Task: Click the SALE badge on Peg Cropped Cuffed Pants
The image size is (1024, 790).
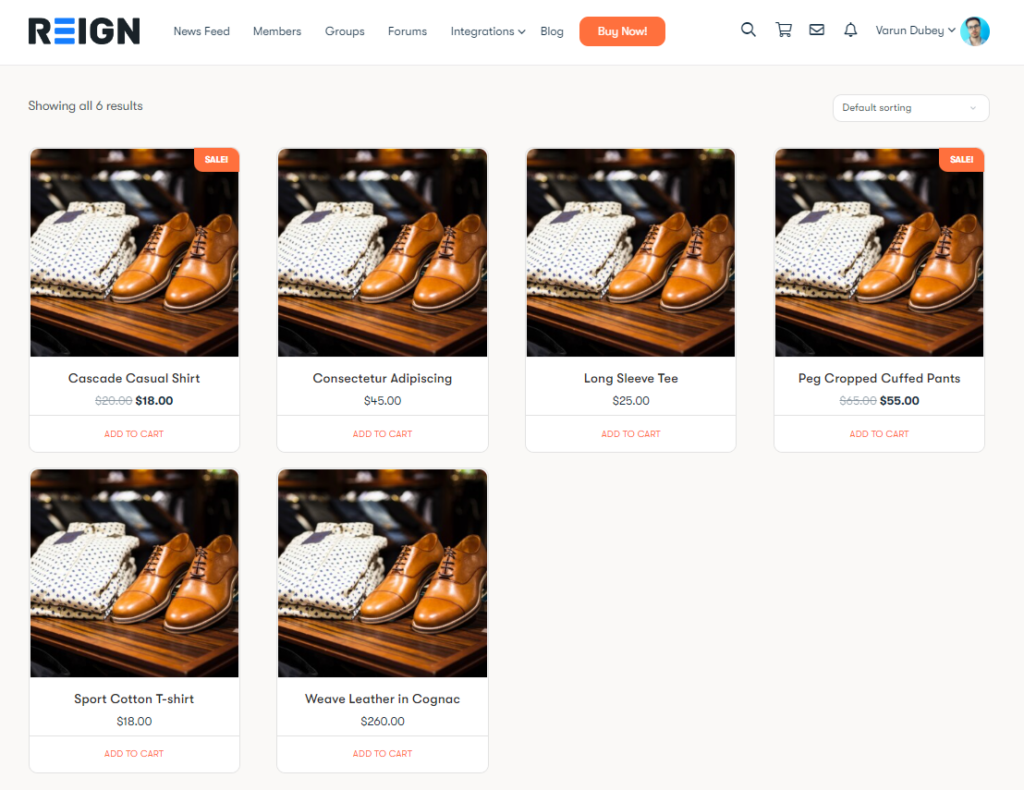Action: (x=961, y=160)
